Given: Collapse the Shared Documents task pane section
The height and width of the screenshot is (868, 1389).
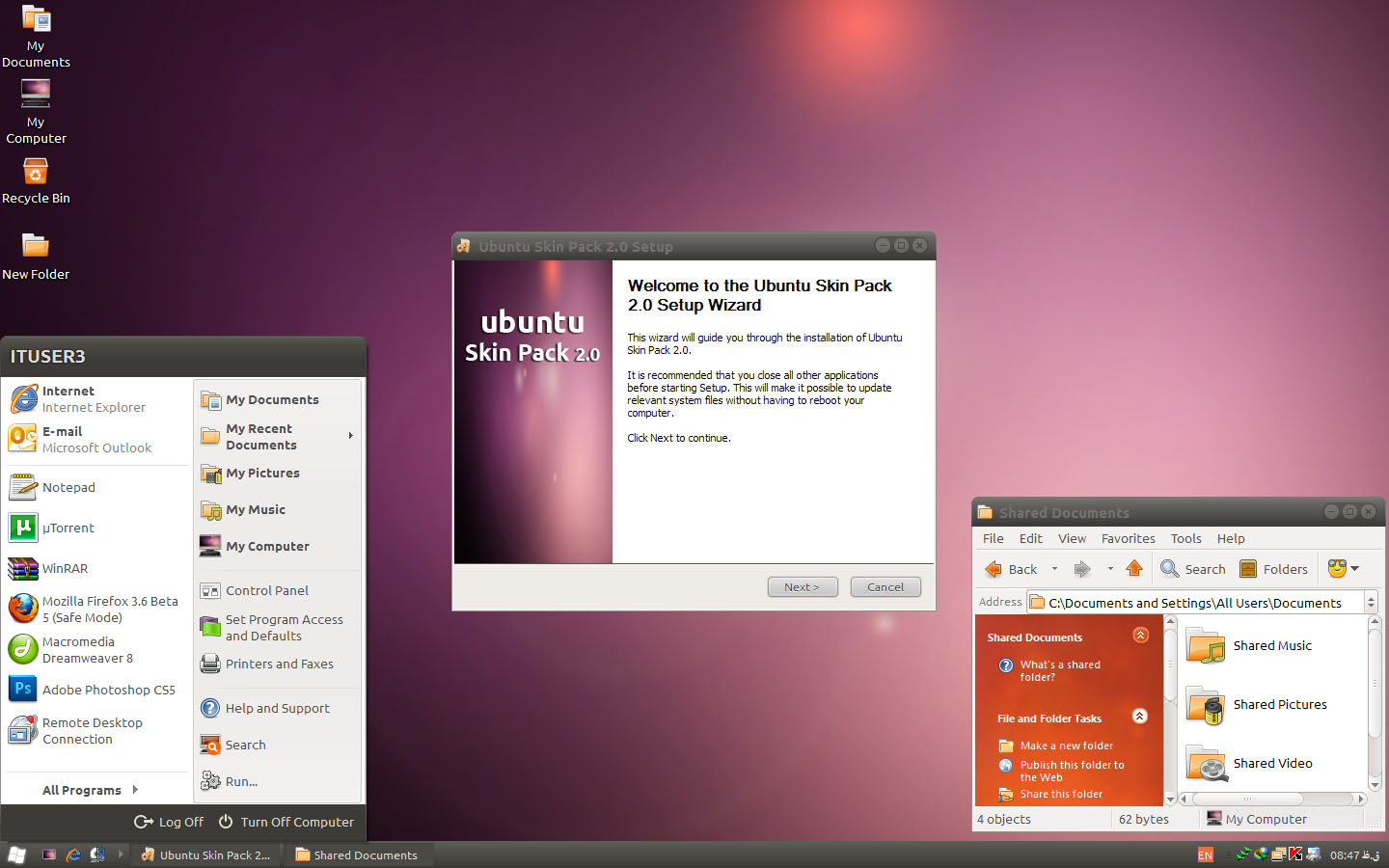Looking at the screenshot, I should coord(1140,635).
